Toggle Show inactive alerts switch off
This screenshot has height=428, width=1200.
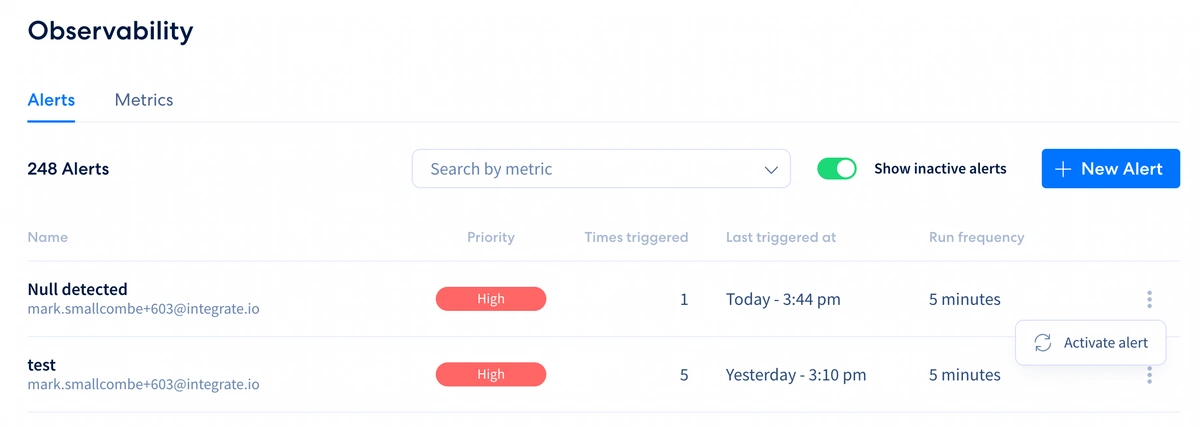tap(837, 169)
